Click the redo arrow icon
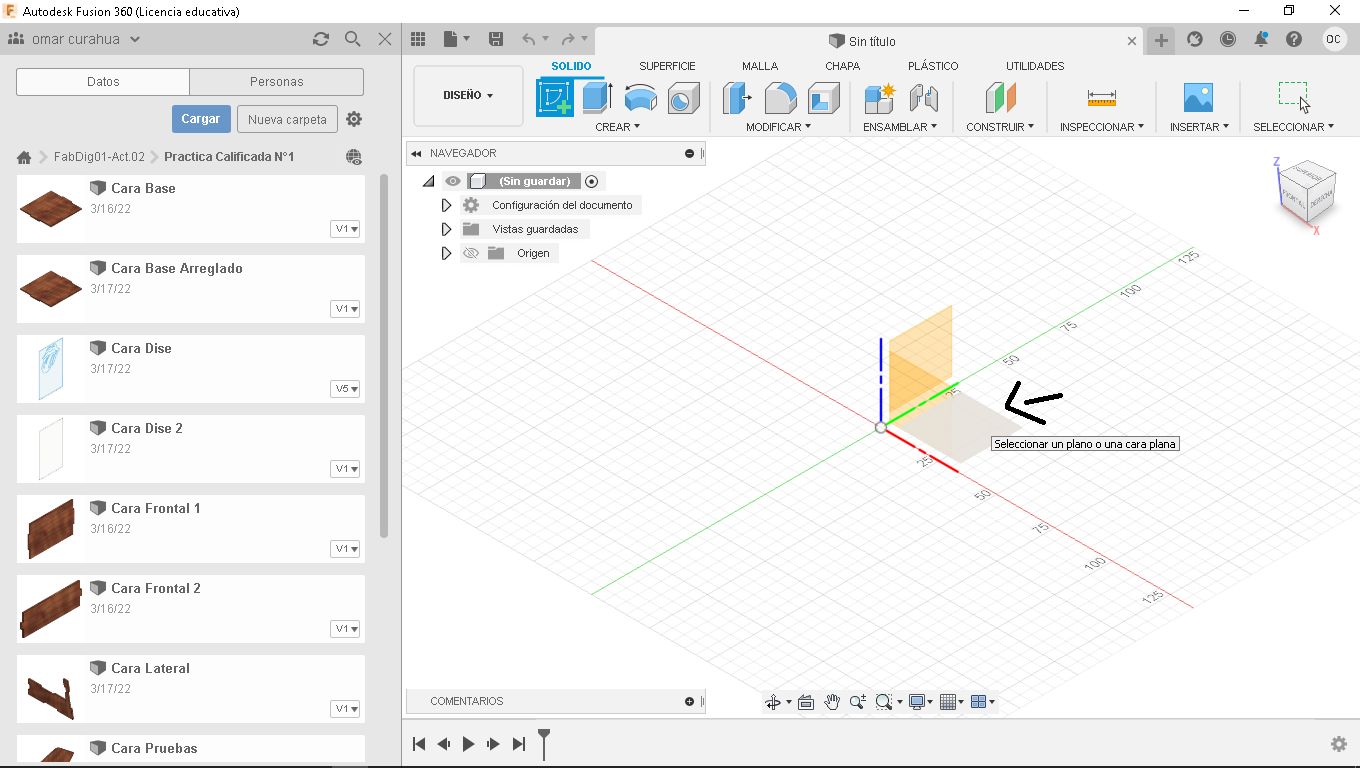The width and height of the screenshot is (1360, 768). (x=568, y=39)
